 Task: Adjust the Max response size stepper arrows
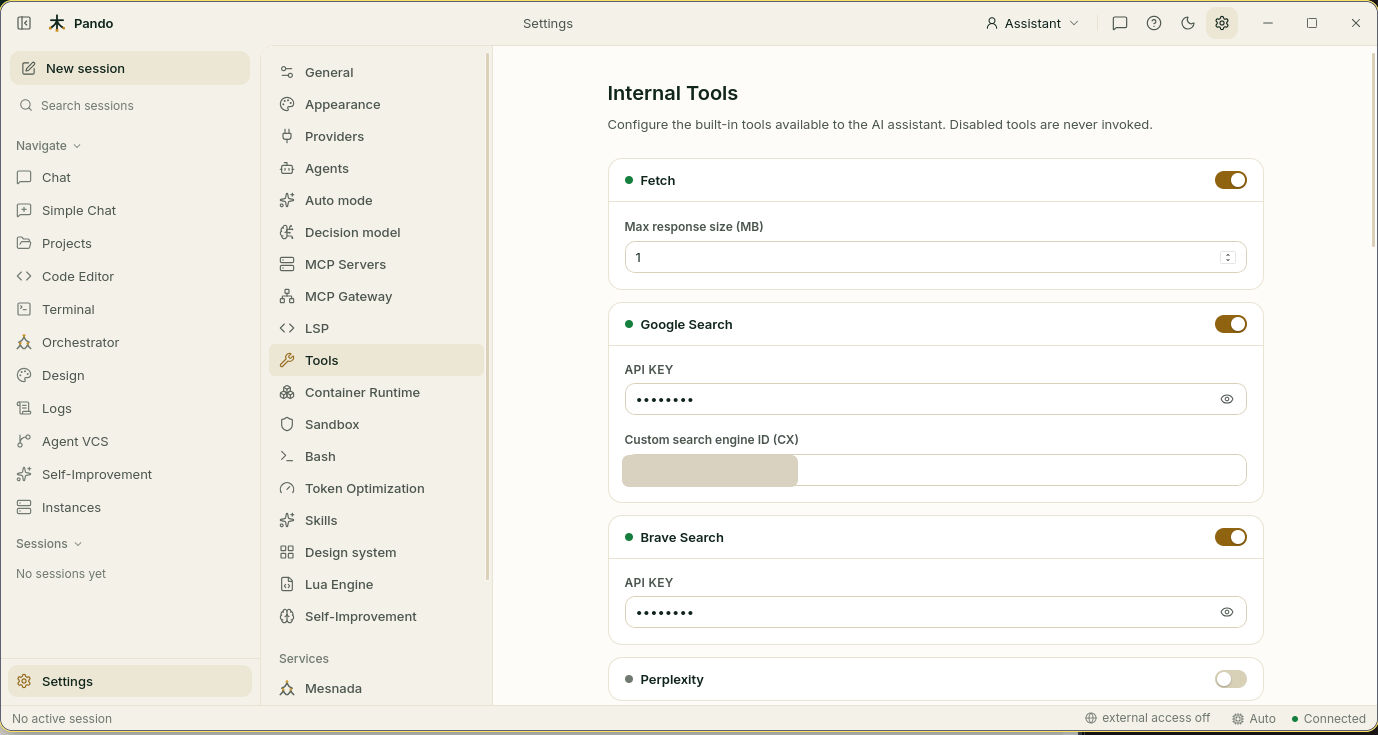coord(1227,257)
